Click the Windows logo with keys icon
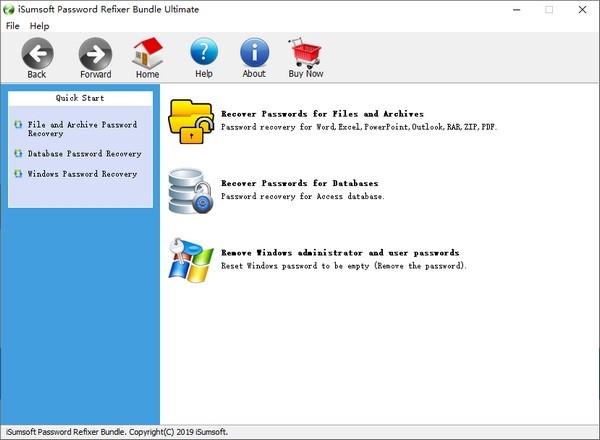600x440 pixels. click(192, 260)
